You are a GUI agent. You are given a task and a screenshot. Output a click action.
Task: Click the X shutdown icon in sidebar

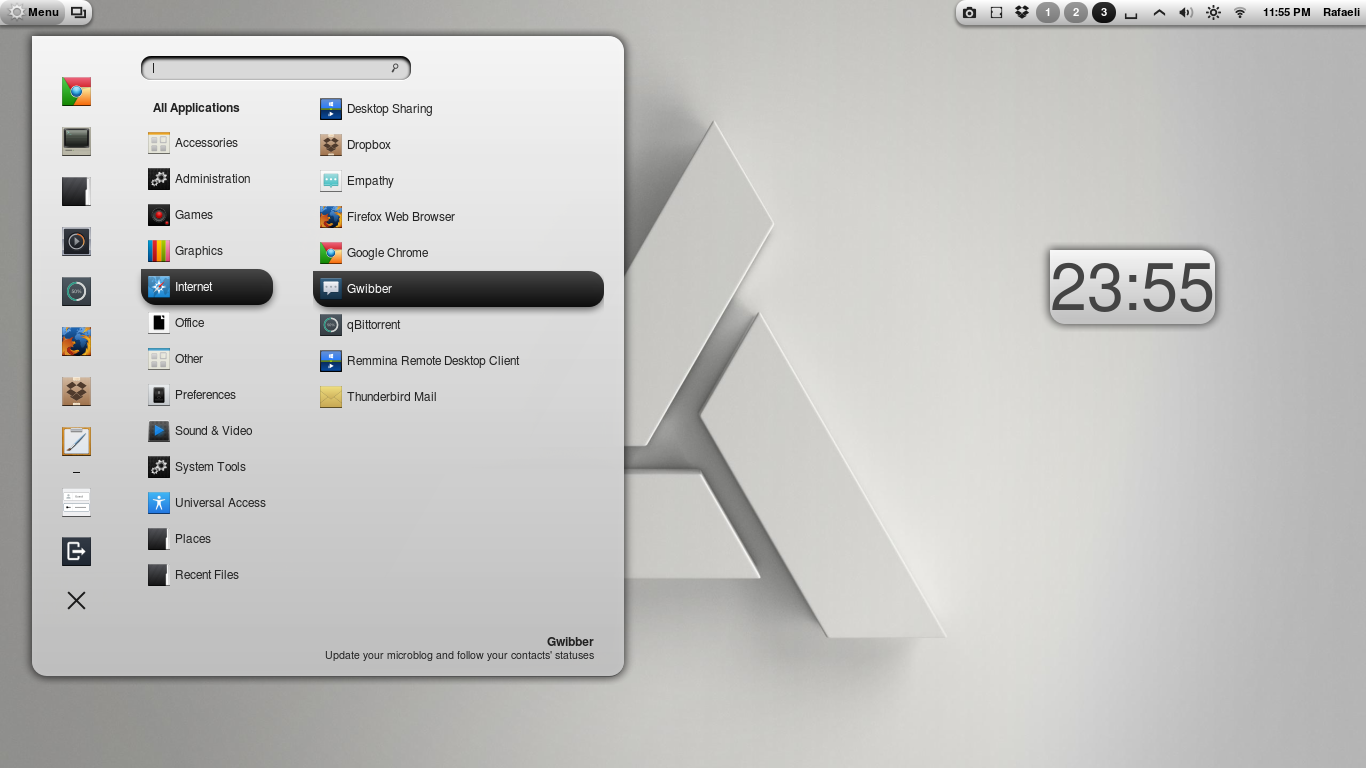click(76, 600)
